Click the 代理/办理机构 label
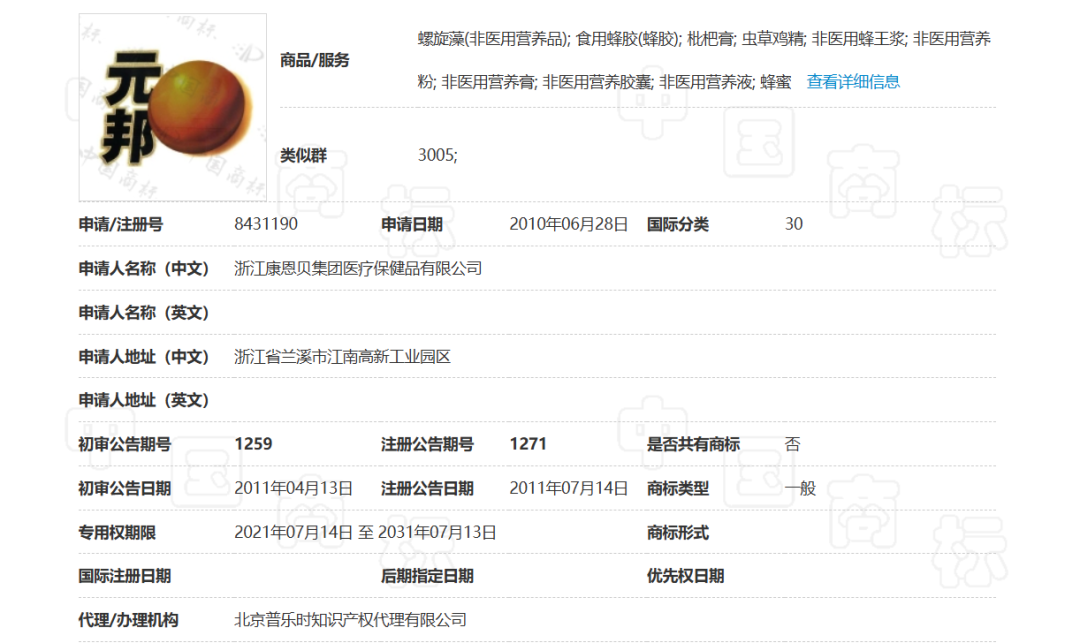The width and height of the screenshot is (1080, 643). tap(128, 620)
